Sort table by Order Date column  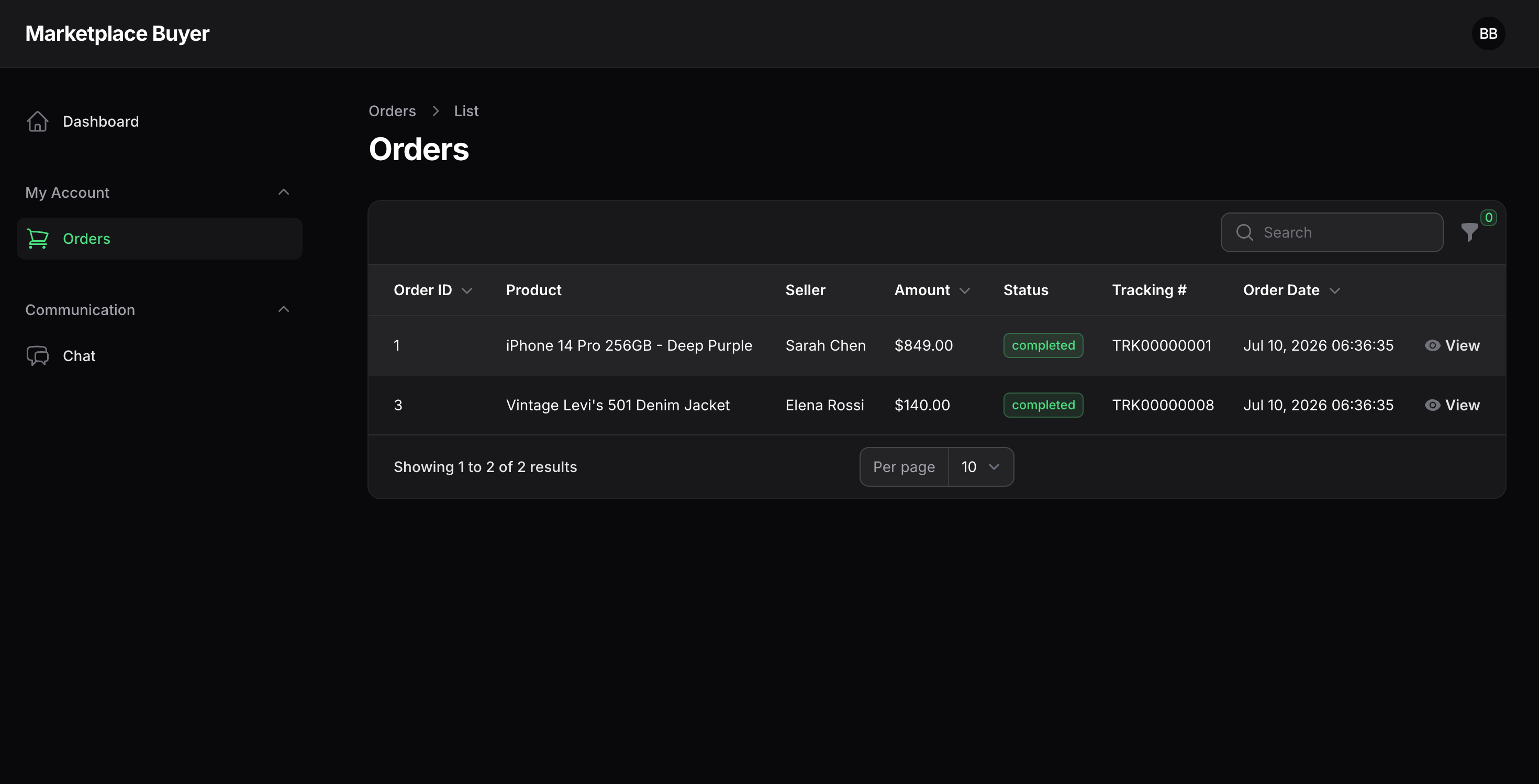(x=1292, y=290)
